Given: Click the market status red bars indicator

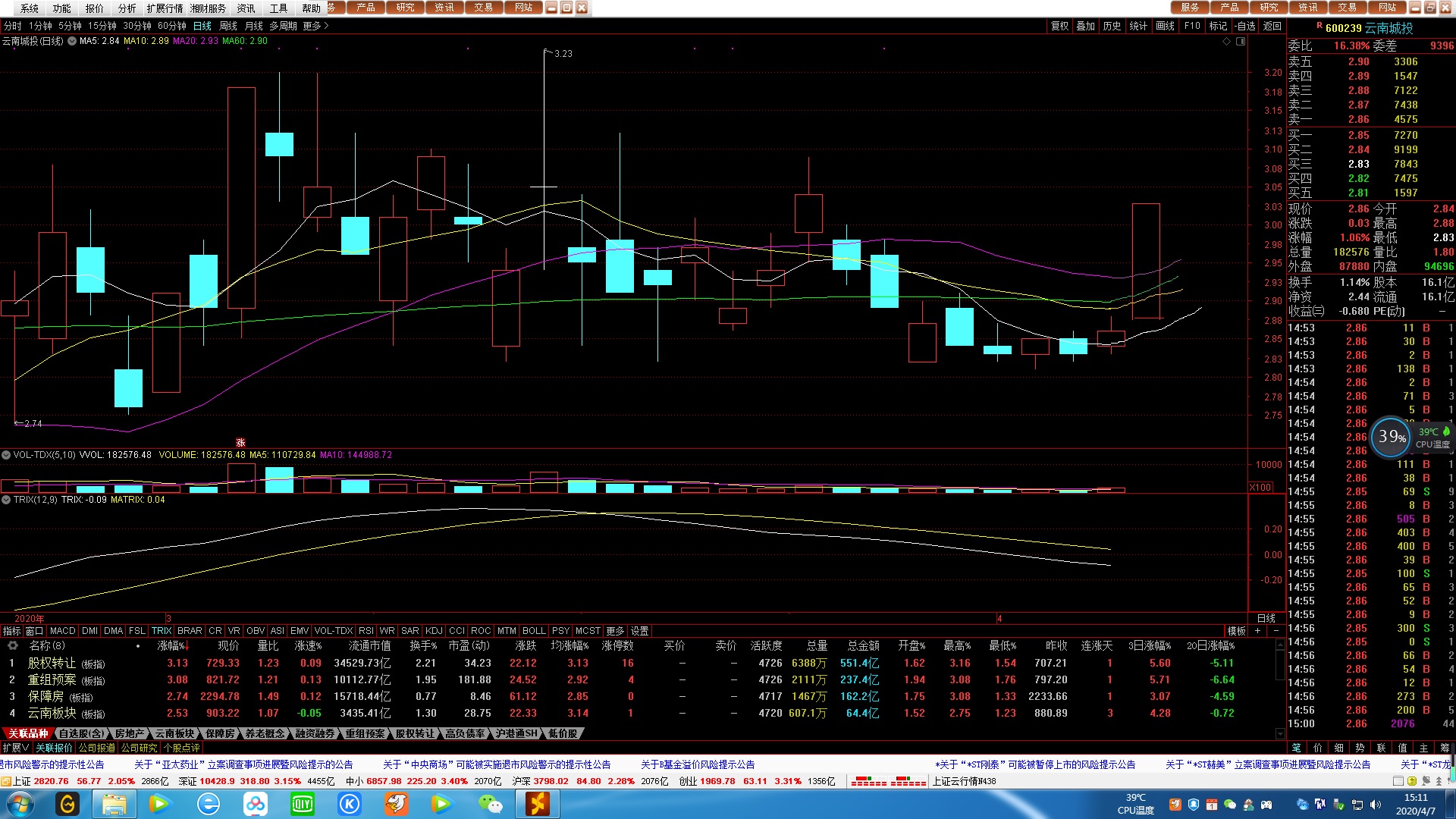Looking at the screenshot, I should coord(888,781).
